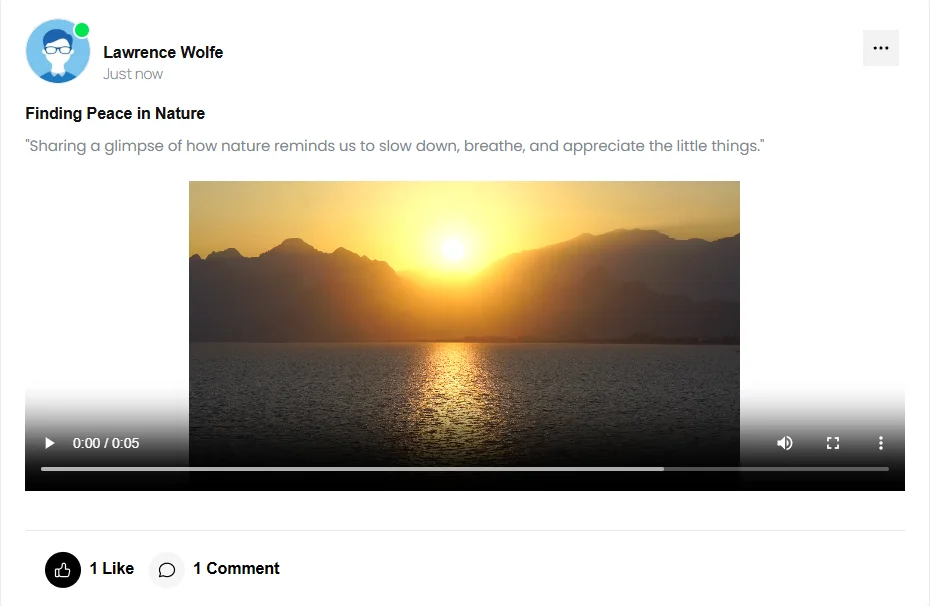930x606 pixels.
Task: Open Lawrence Wolfe's profile avatar
Action: click(58, 51)
